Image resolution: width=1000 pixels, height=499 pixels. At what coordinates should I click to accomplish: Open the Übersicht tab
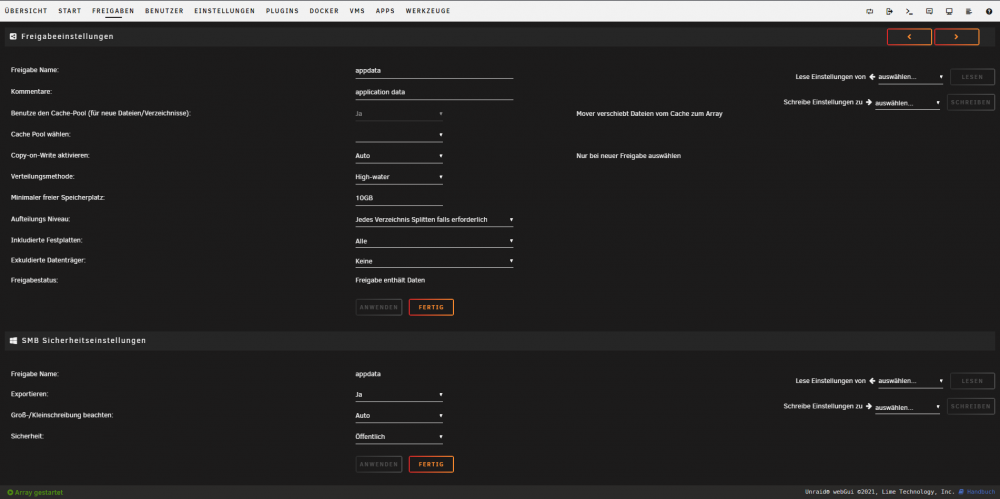[26, 11]
